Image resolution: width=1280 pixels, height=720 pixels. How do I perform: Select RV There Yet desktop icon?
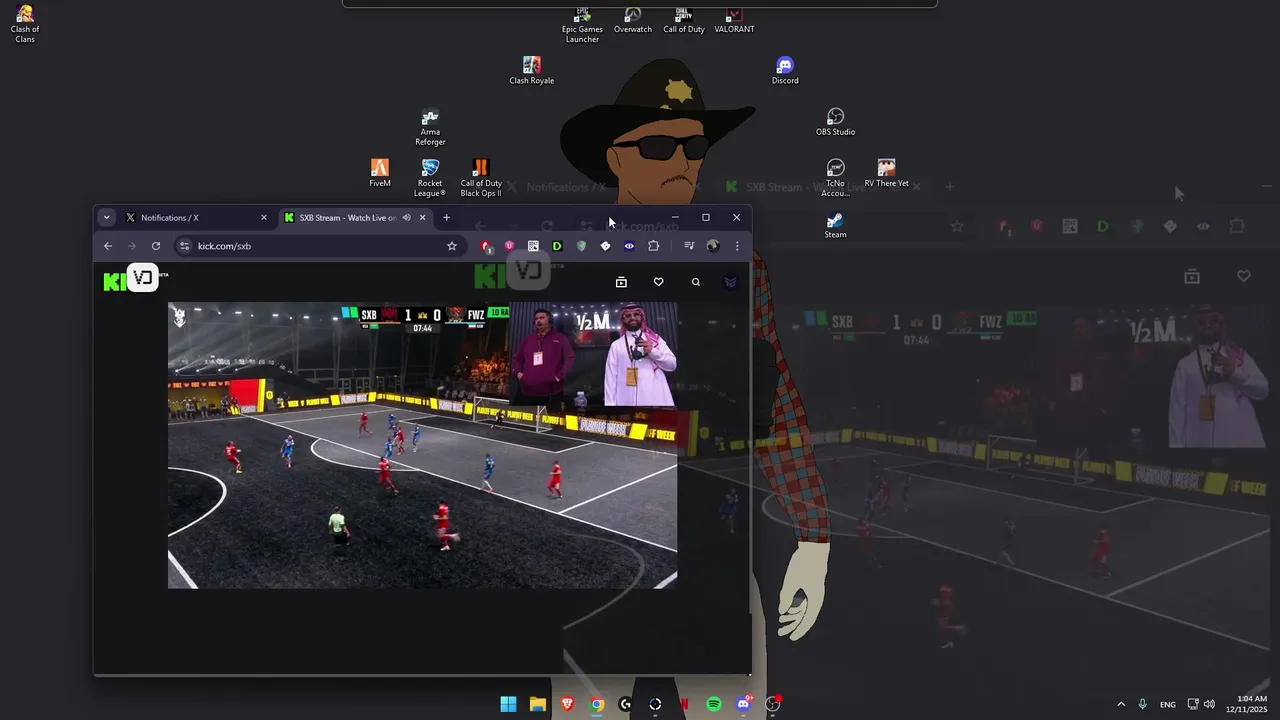(887, 173)
